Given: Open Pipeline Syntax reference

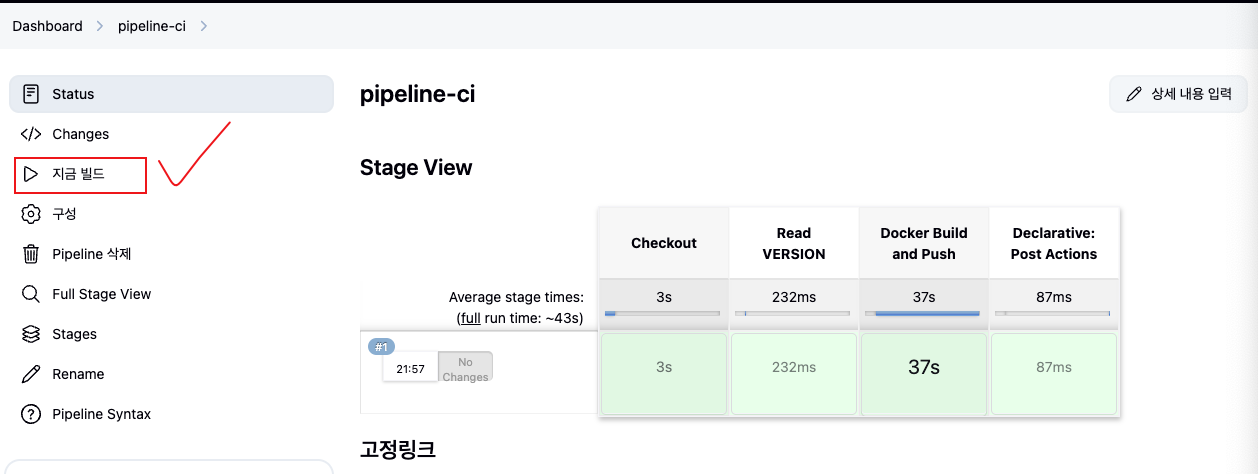Looking at the screenshot, I should point(171,414).
